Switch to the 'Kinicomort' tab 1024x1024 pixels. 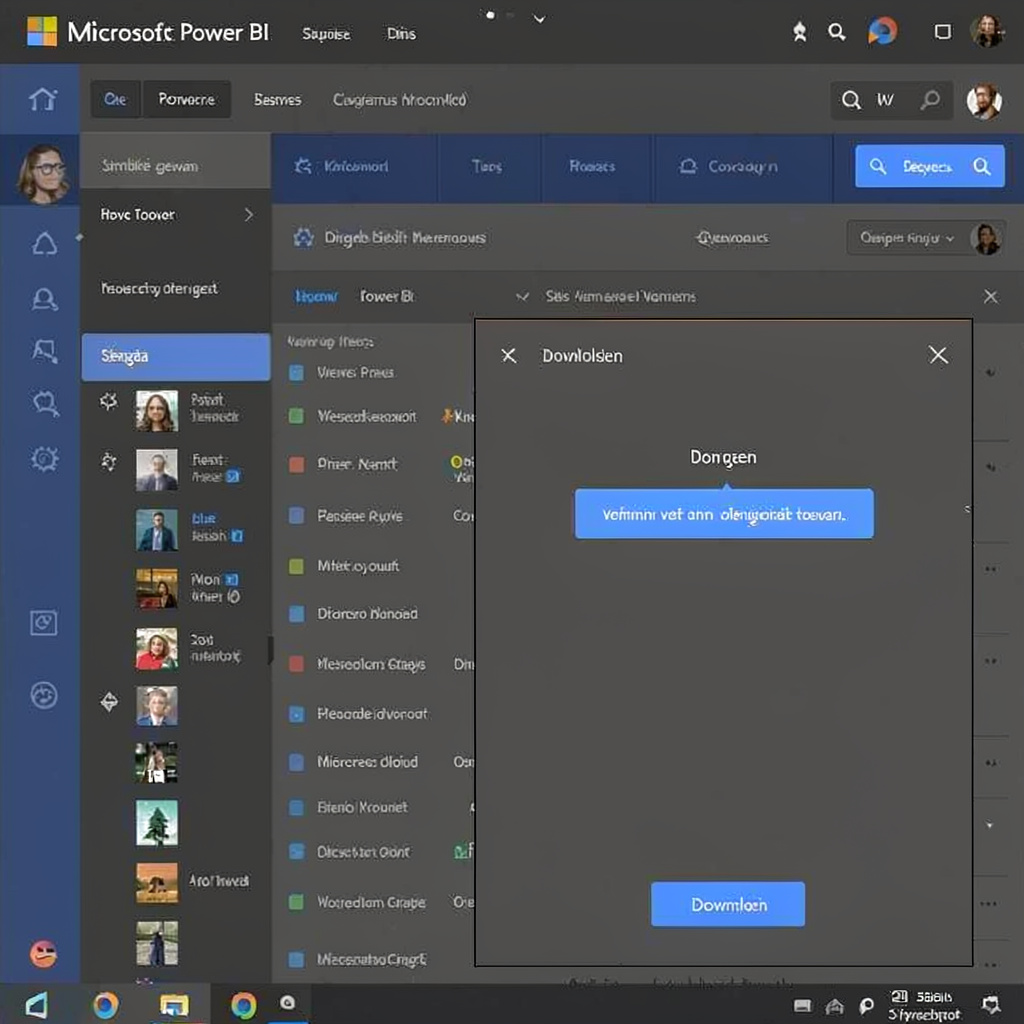(x=354, y=167)
